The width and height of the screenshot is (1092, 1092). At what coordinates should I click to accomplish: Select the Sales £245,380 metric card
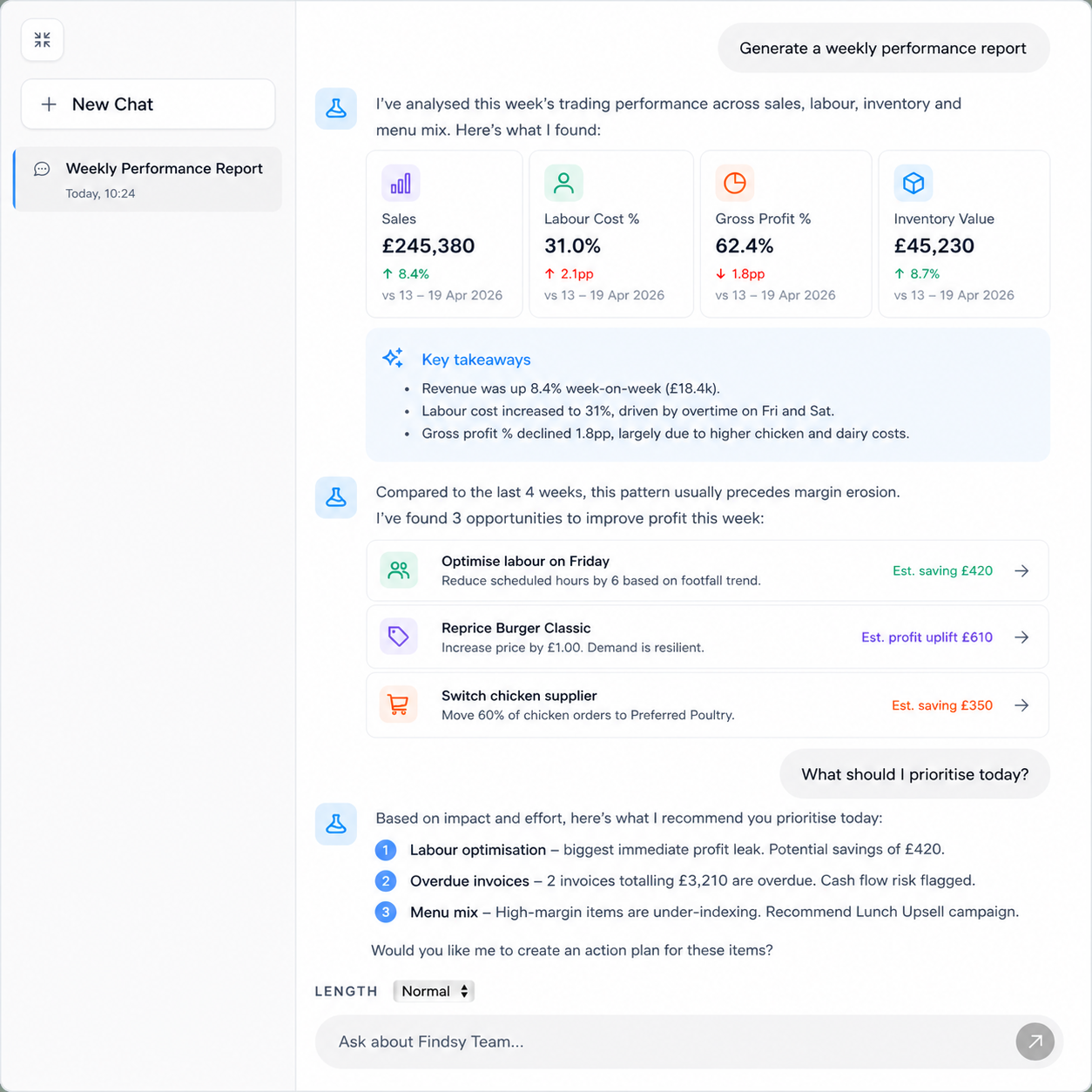[444, 234]
